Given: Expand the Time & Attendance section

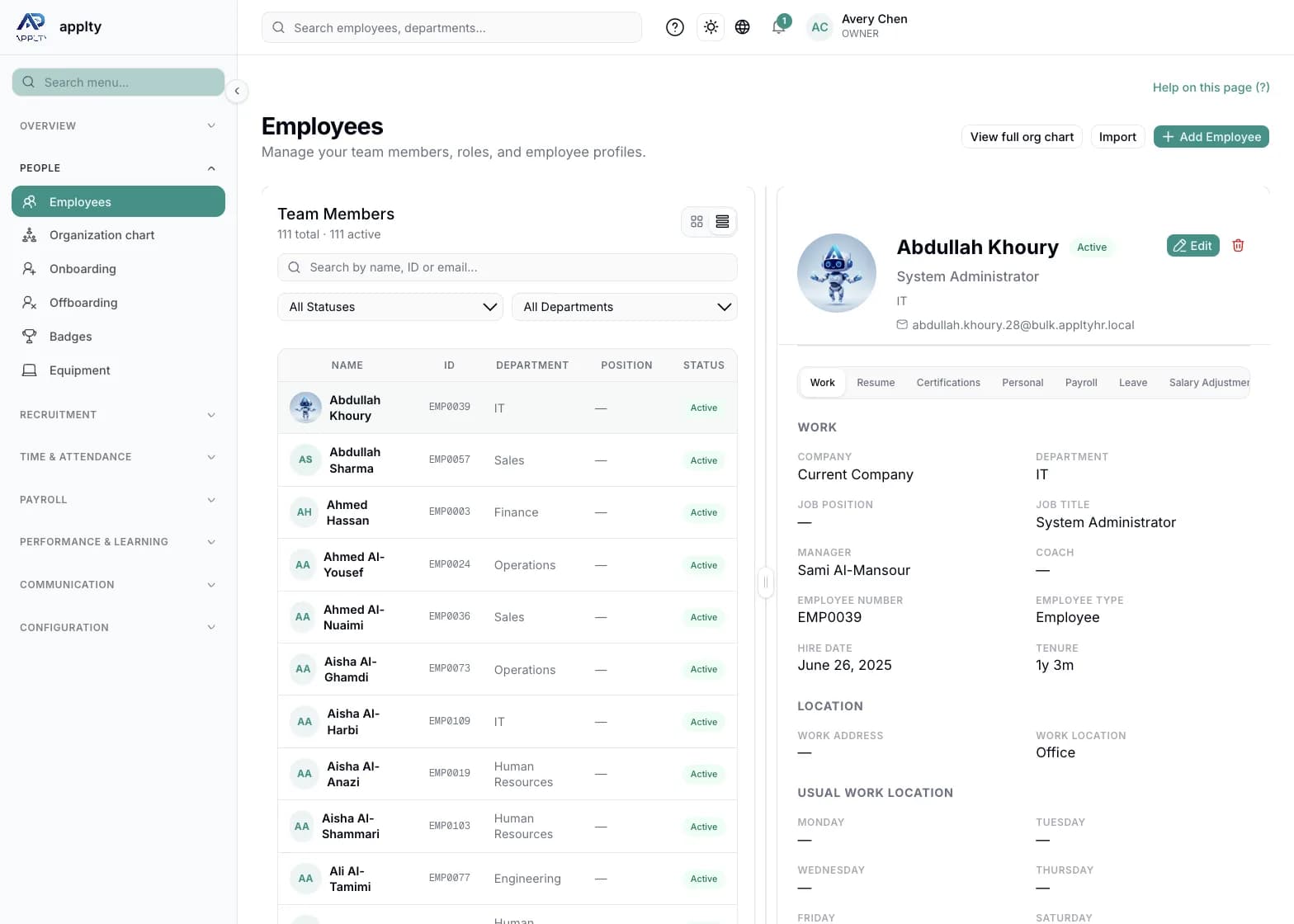Looking at the screenshot, I should coord(118,457).
